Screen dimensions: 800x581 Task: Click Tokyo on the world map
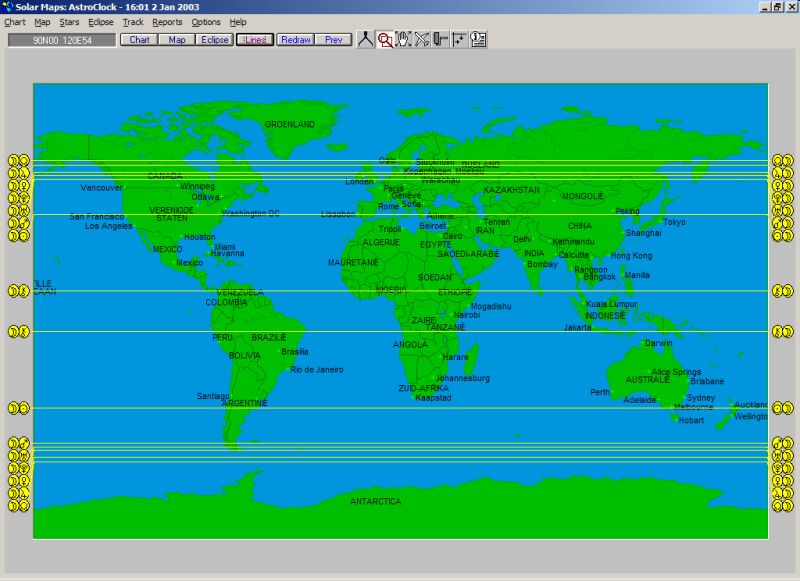click(674, 222)
